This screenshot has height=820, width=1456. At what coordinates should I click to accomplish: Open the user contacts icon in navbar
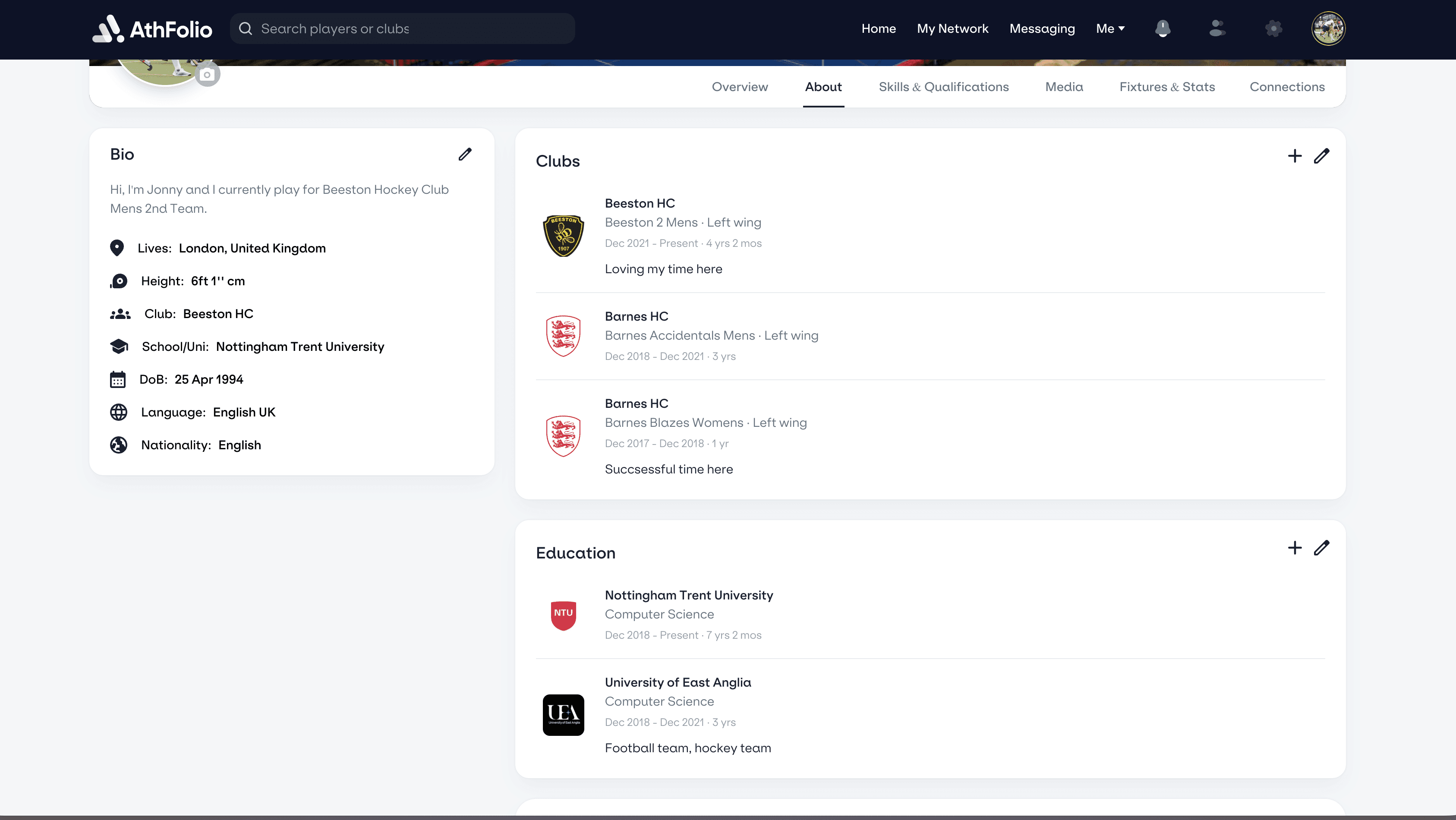[1217, 28]
